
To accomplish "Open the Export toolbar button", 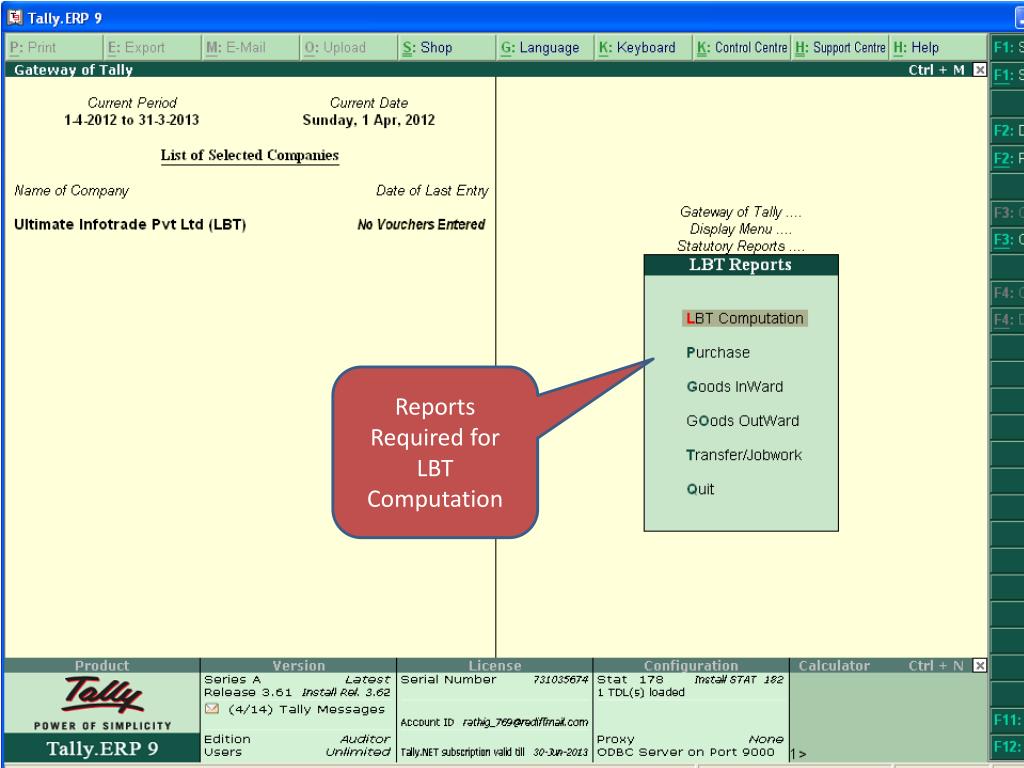I will click(152, 48).
